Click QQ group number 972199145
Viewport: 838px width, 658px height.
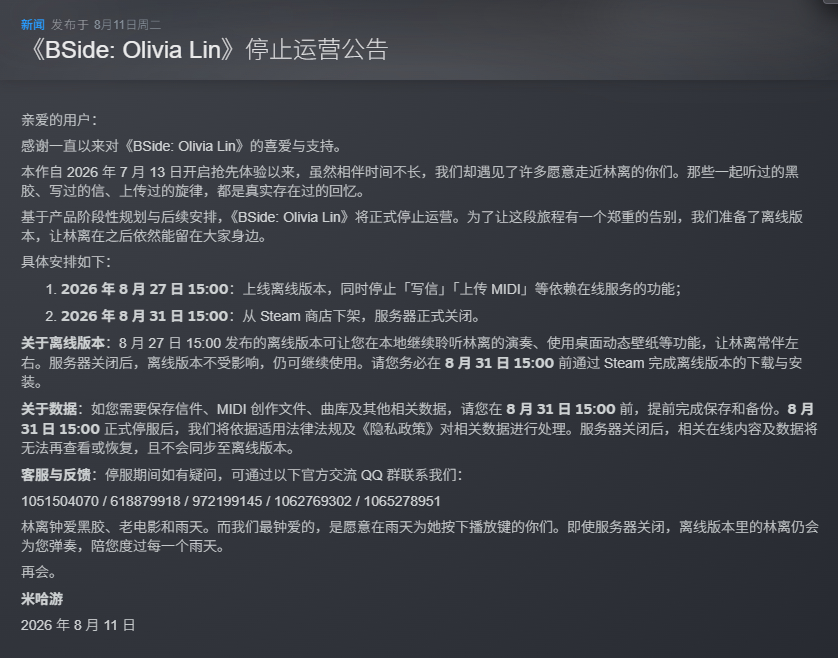(227, 501)
